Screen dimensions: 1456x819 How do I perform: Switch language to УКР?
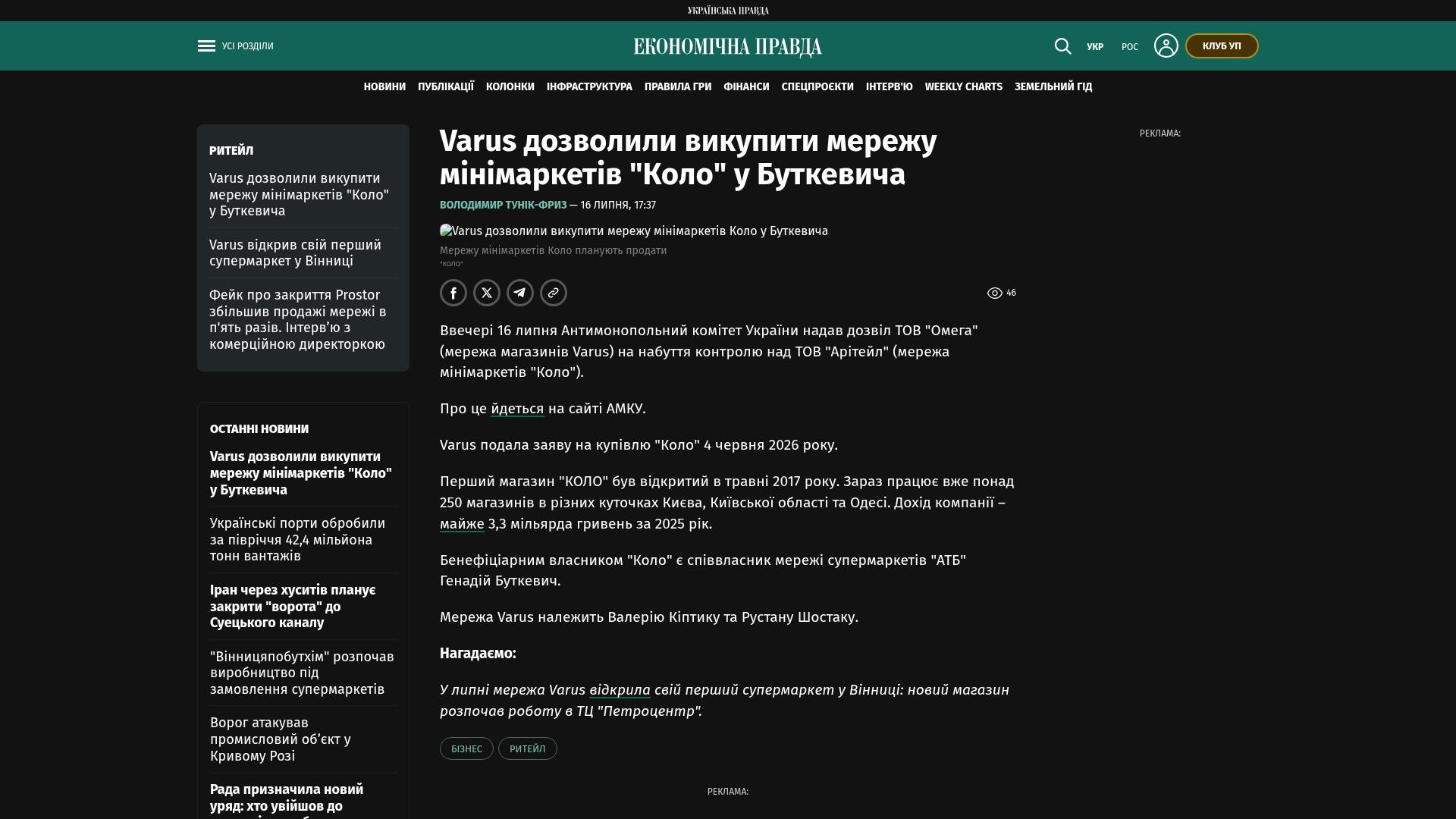[x=1095, y=47]
